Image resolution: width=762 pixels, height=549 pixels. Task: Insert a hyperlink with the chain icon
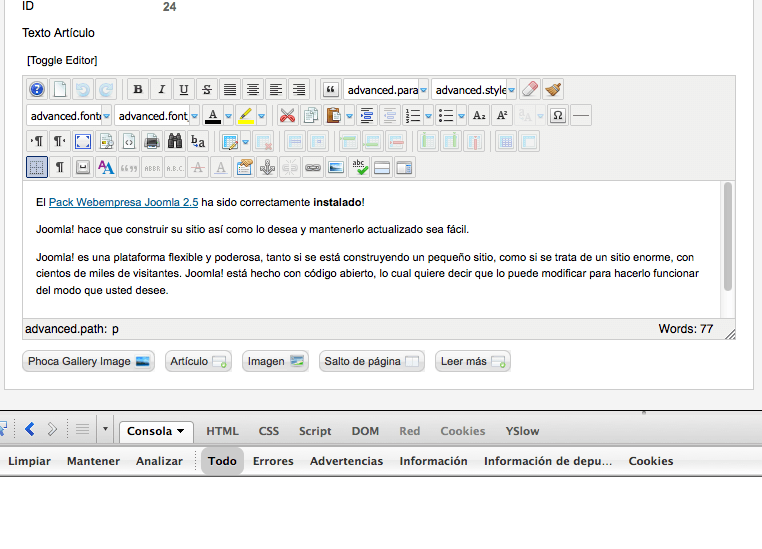pyautogui.click(x=312, y=168)
